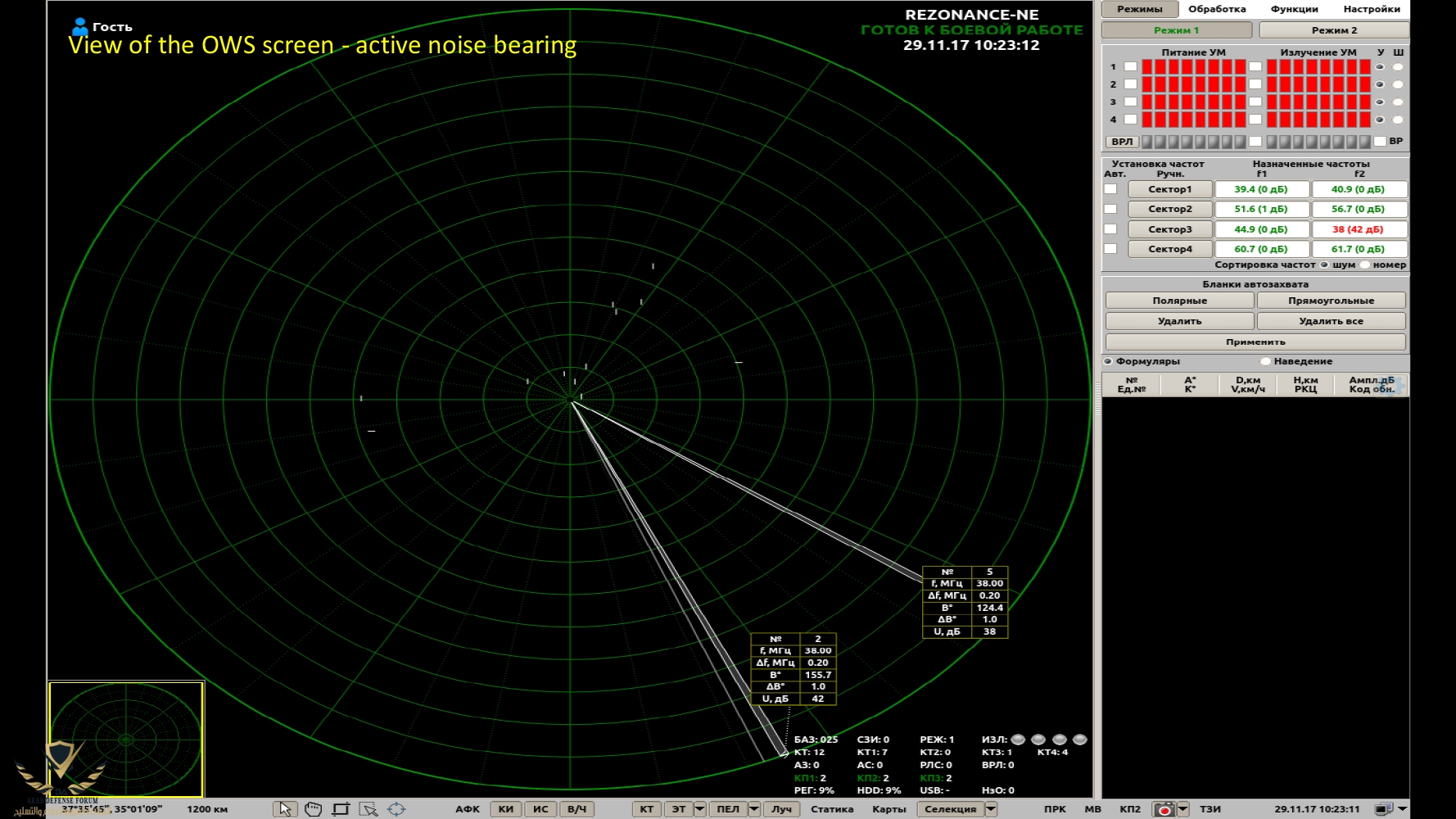Click the Прямоугольные blank button

tap(1332, 301)
